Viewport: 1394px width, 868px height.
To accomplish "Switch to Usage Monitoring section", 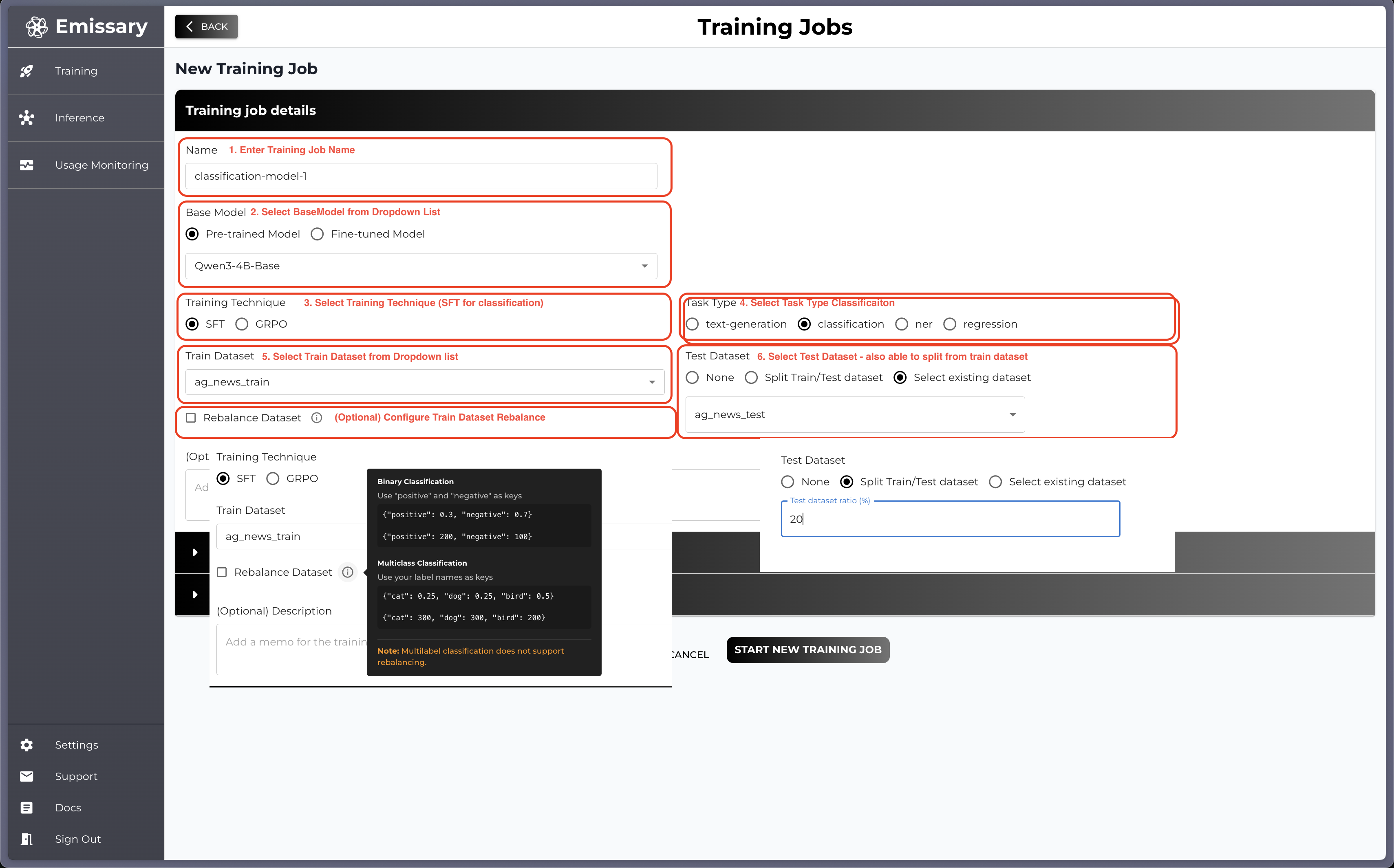I will 101,165.
